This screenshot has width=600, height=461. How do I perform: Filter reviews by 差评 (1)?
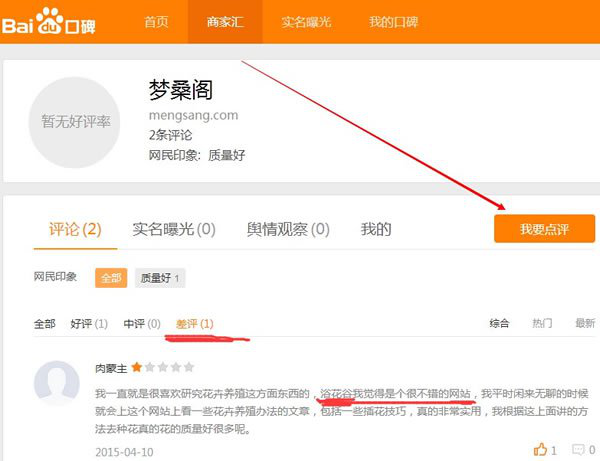tap(194, 324)
